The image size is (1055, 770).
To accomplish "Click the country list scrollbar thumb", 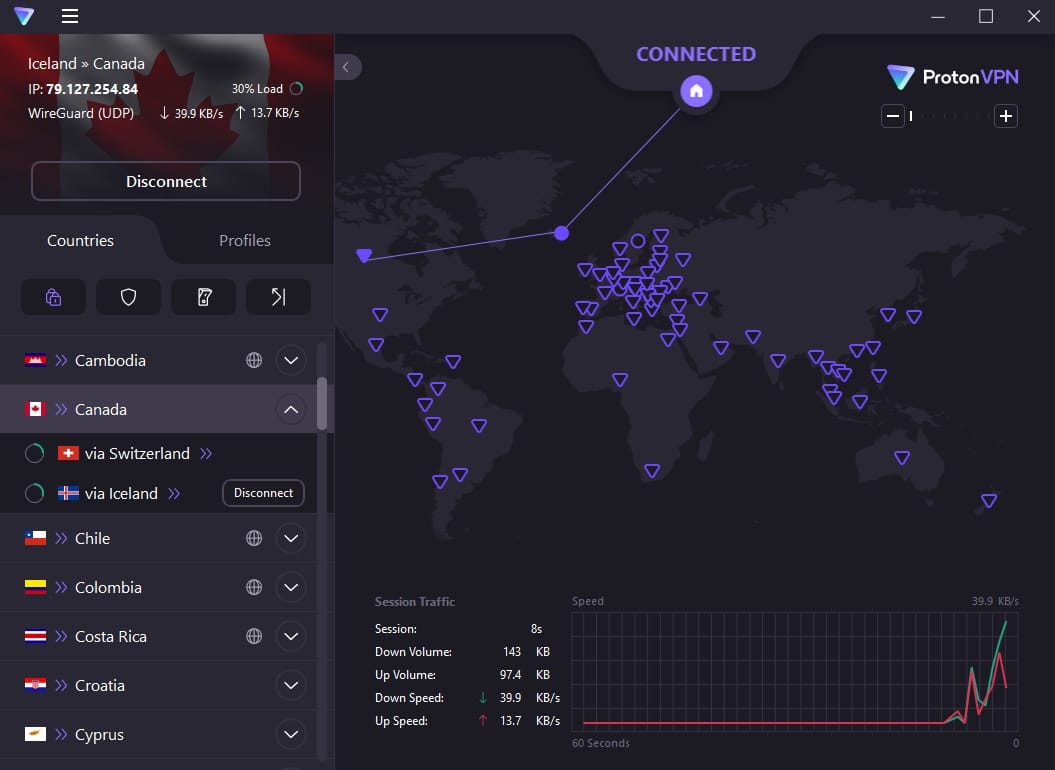I will coord(322,403).
